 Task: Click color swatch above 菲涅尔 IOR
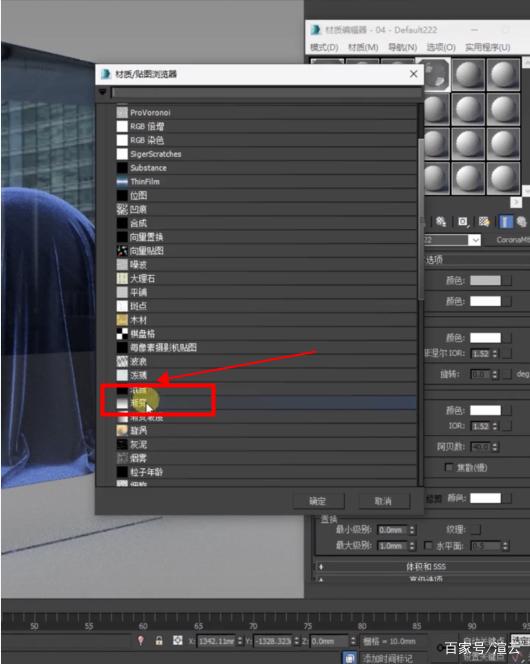[485, 338]
